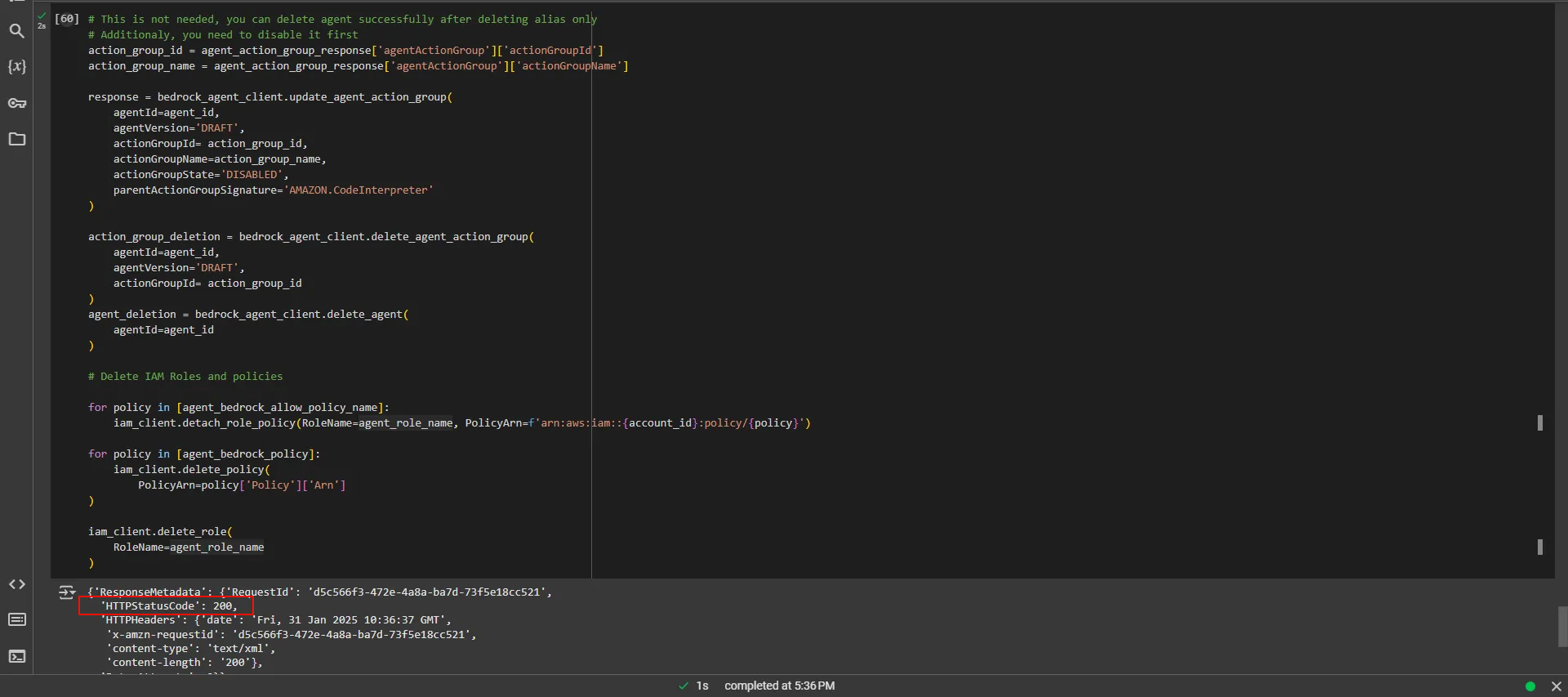Click 'parentActionGroupSignature' code line
The width and height of the screenshot is (1568, 697).
tap(273, 190)
